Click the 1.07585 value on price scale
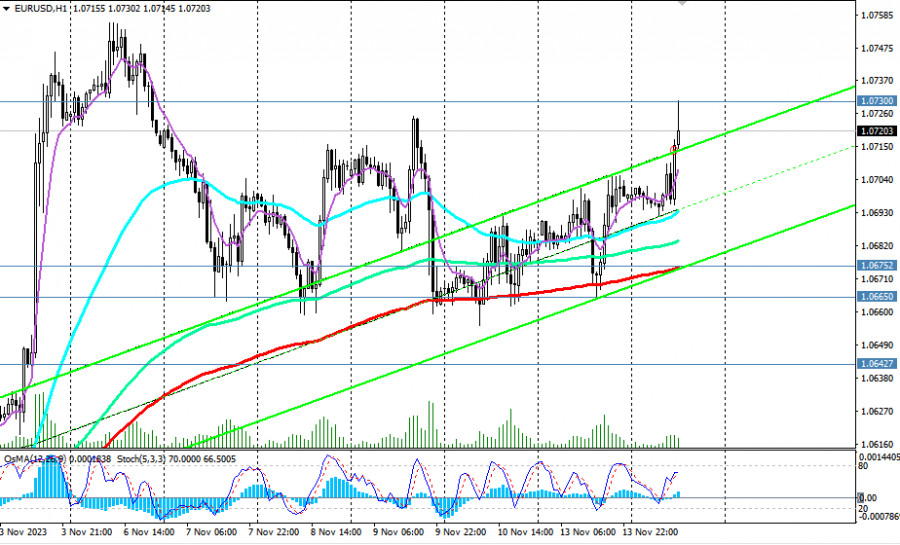The image size is (900, 545). (878, 15)
